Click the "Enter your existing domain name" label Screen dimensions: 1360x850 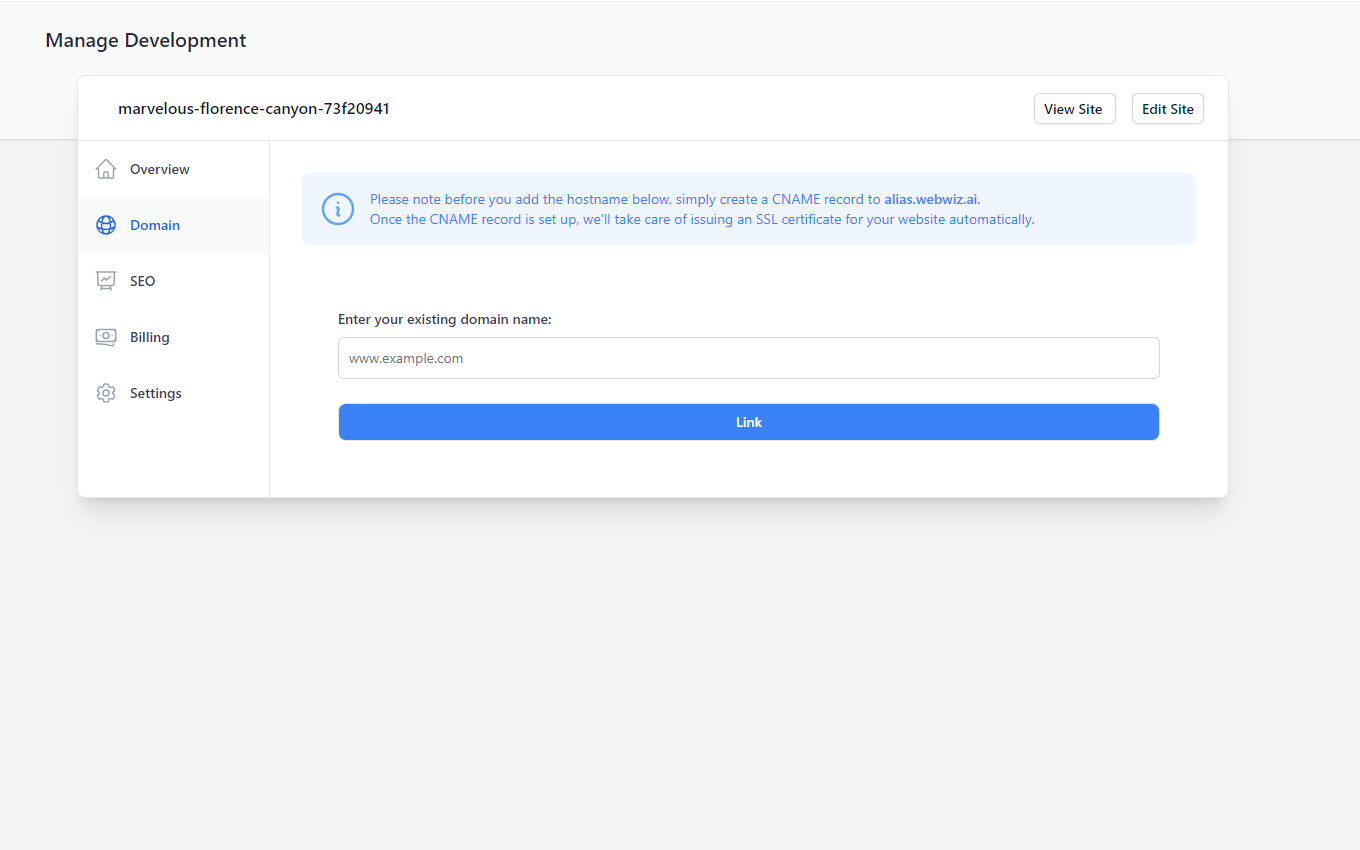(445, 319)
